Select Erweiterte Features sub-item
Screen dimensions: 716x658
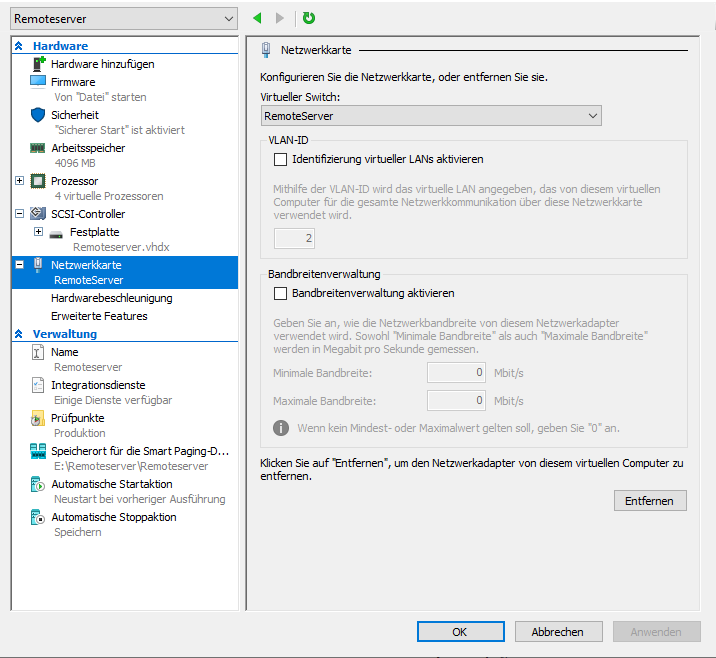[x=99, y=316]
